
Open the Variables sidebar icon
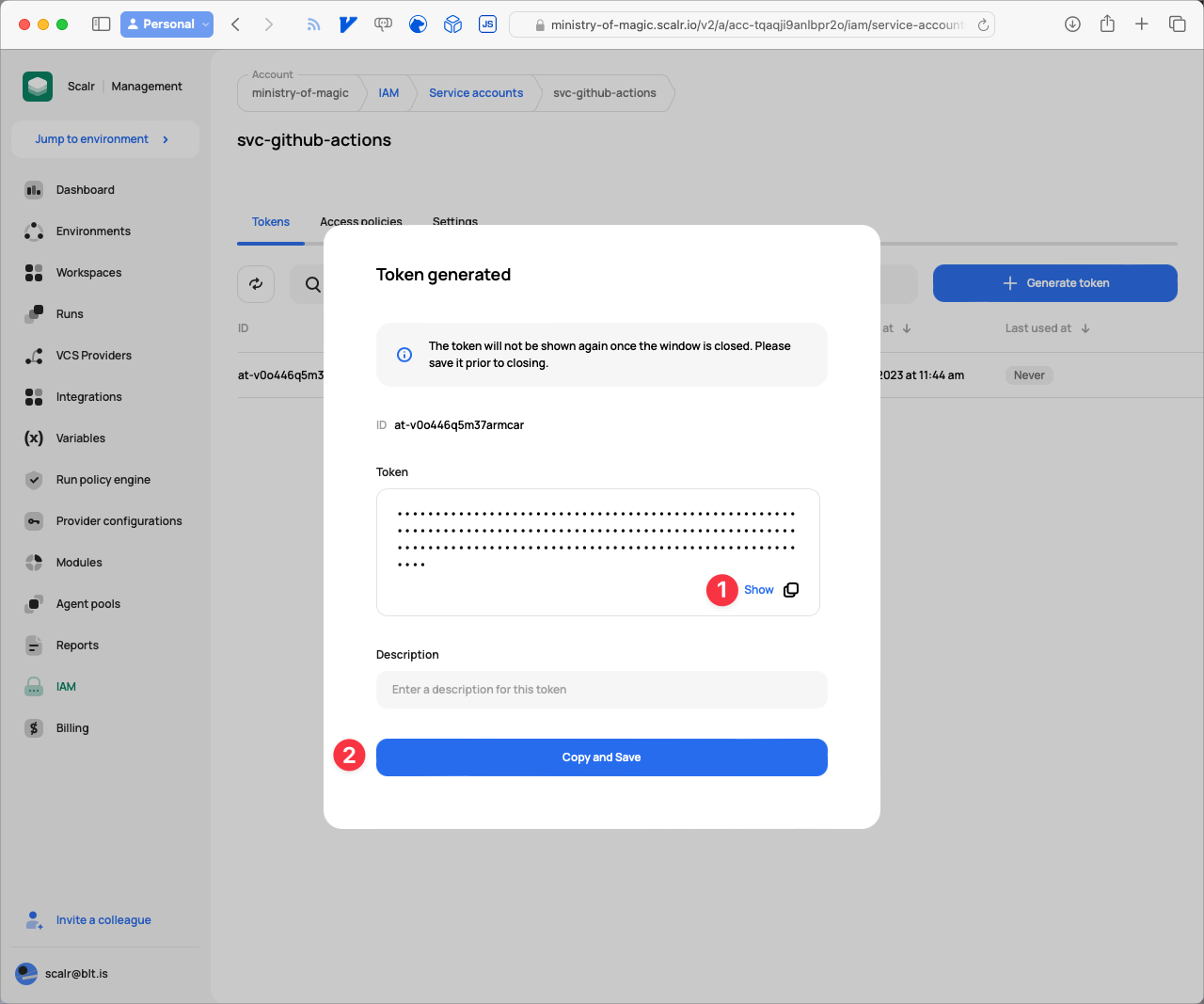pos(34,438)
